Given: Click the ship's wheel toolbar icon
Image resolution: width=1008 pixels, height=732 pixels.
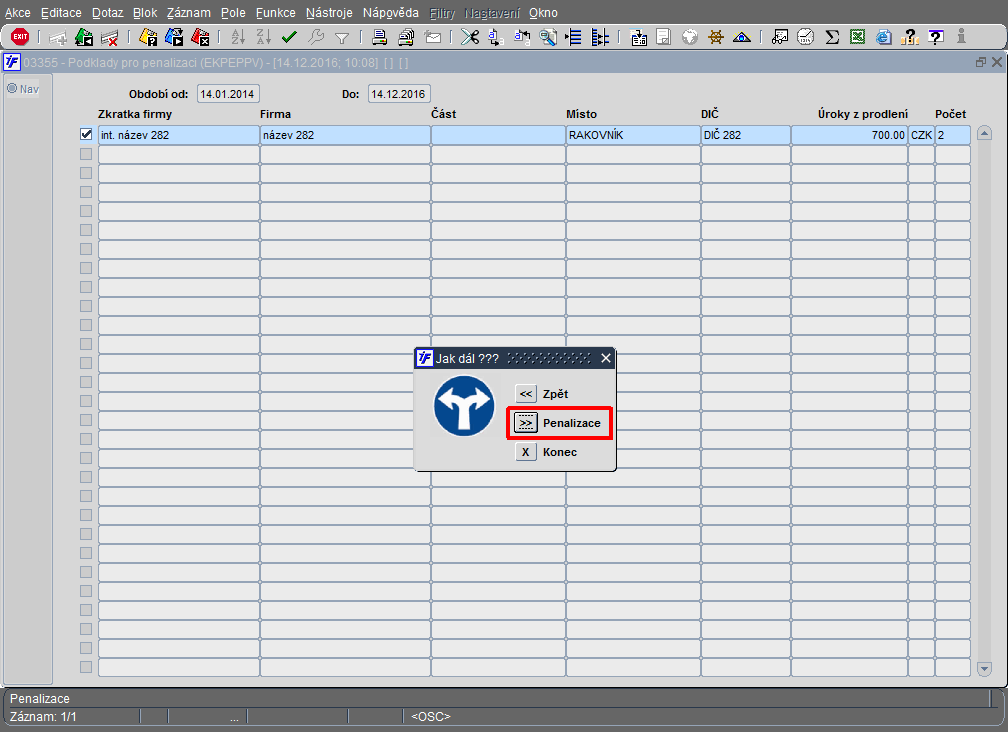Looking at the screenshot, I should coord(716,37).
